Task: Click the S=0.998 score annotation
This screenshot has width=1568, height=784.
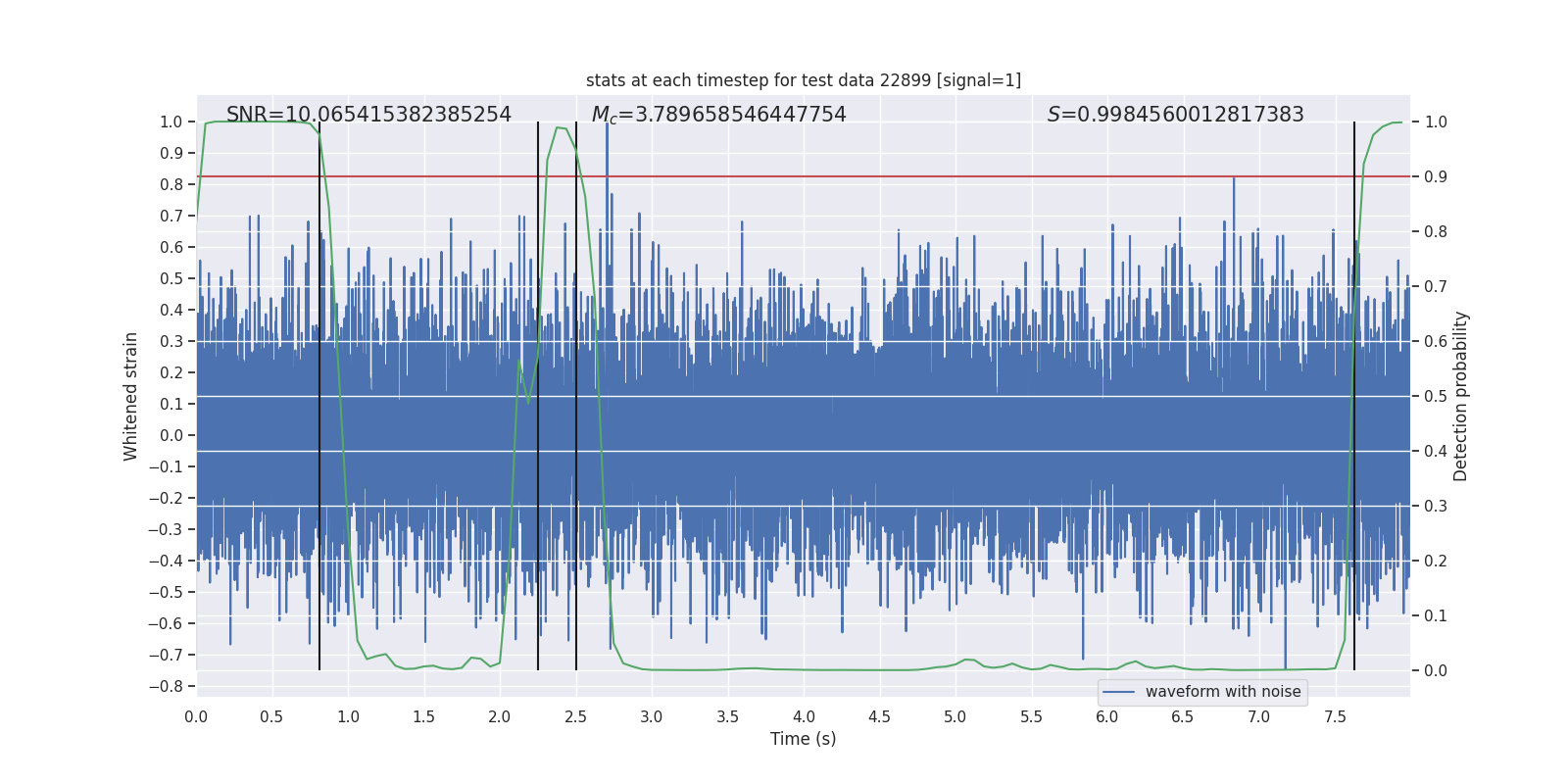Action: [1175, 115]
